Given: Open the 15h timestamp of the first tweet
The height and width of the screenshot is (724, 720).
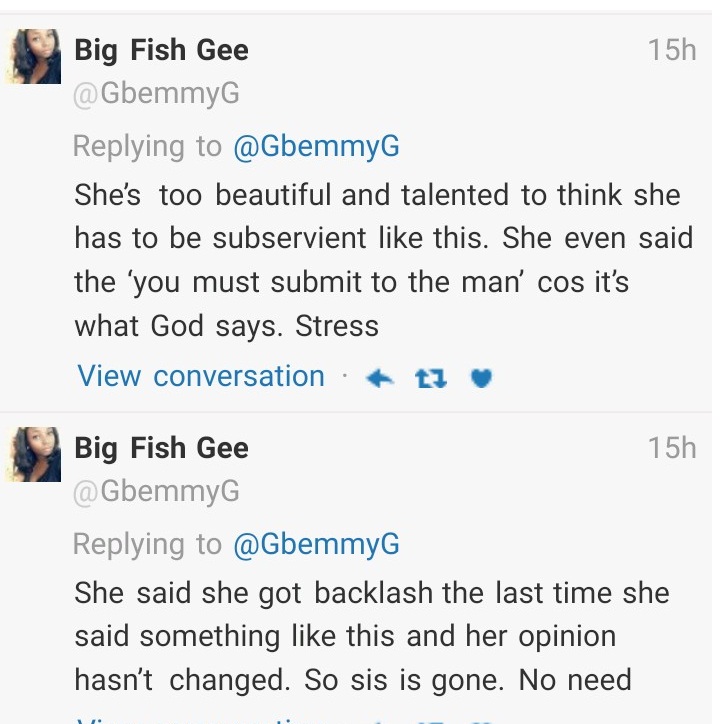Looking at the screenshot, I should coord(671,50).
